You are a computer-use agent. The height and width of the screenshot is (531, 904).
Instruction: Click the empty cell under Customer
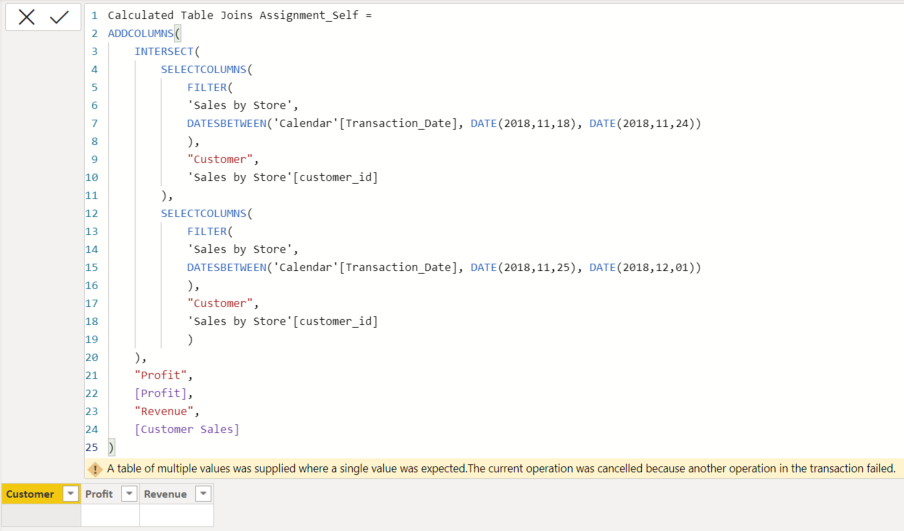[x=41, y=515]
